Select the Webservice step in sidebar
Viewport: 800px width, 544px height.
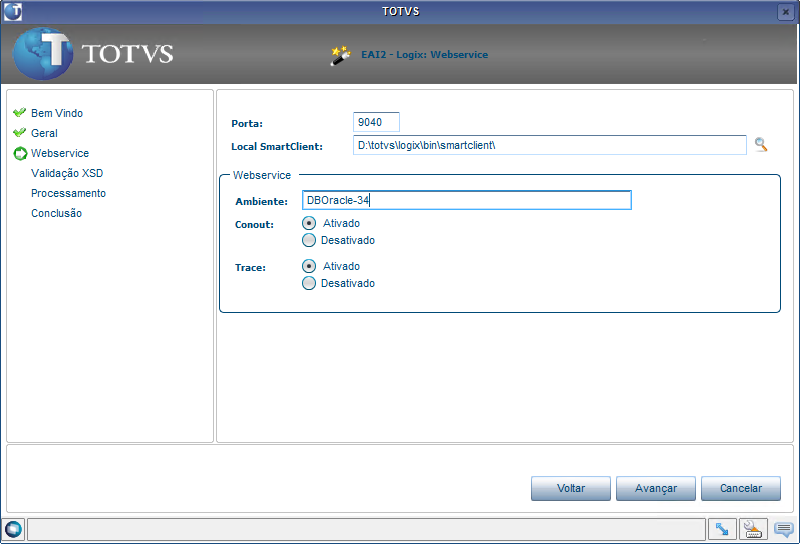tap(60, 153)
